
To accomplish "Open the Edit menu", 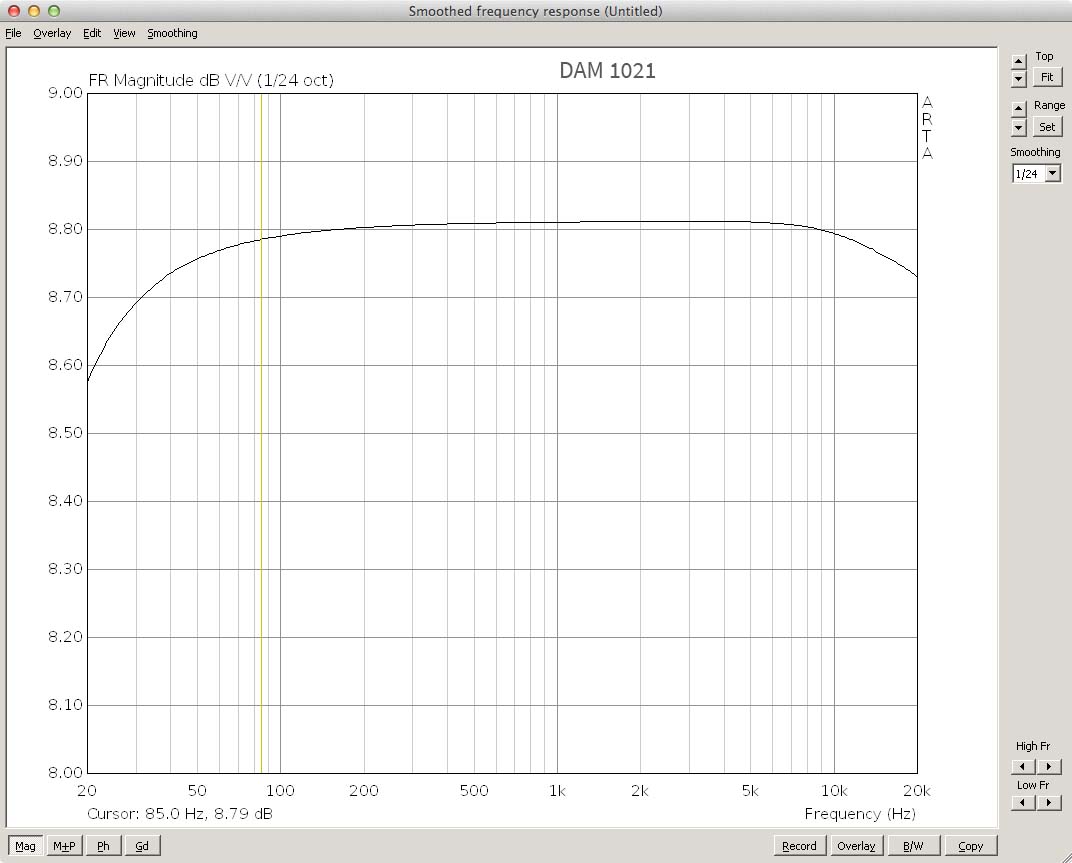I will coord(92,33).
